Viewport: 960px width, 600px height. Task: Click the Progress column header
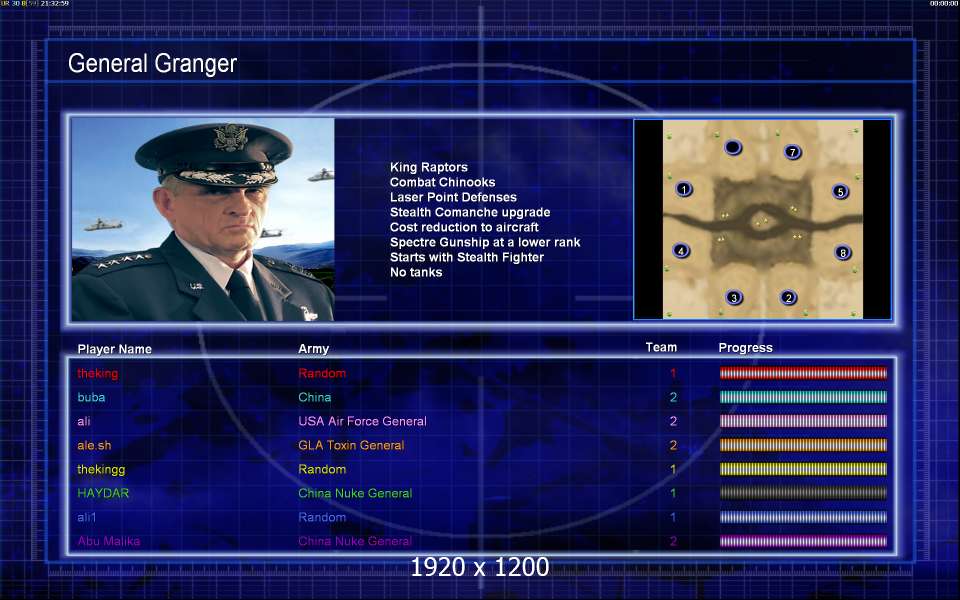[745, 348]
